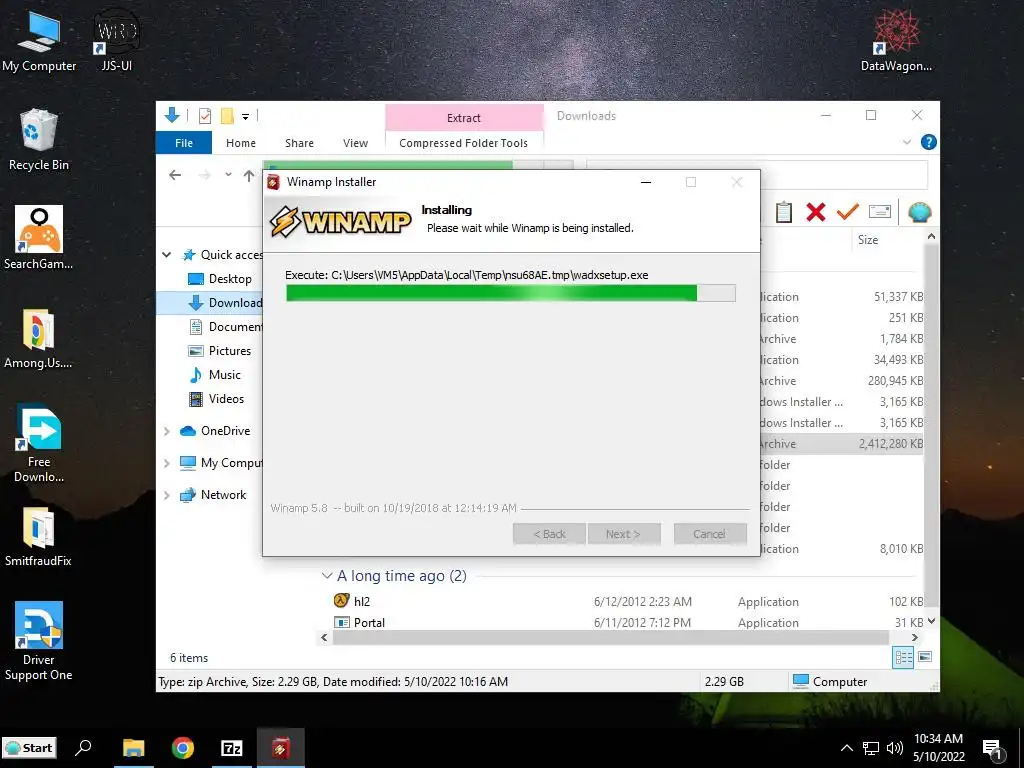Select Music in navigation pane
The image size is (1024, 768).
214,375
